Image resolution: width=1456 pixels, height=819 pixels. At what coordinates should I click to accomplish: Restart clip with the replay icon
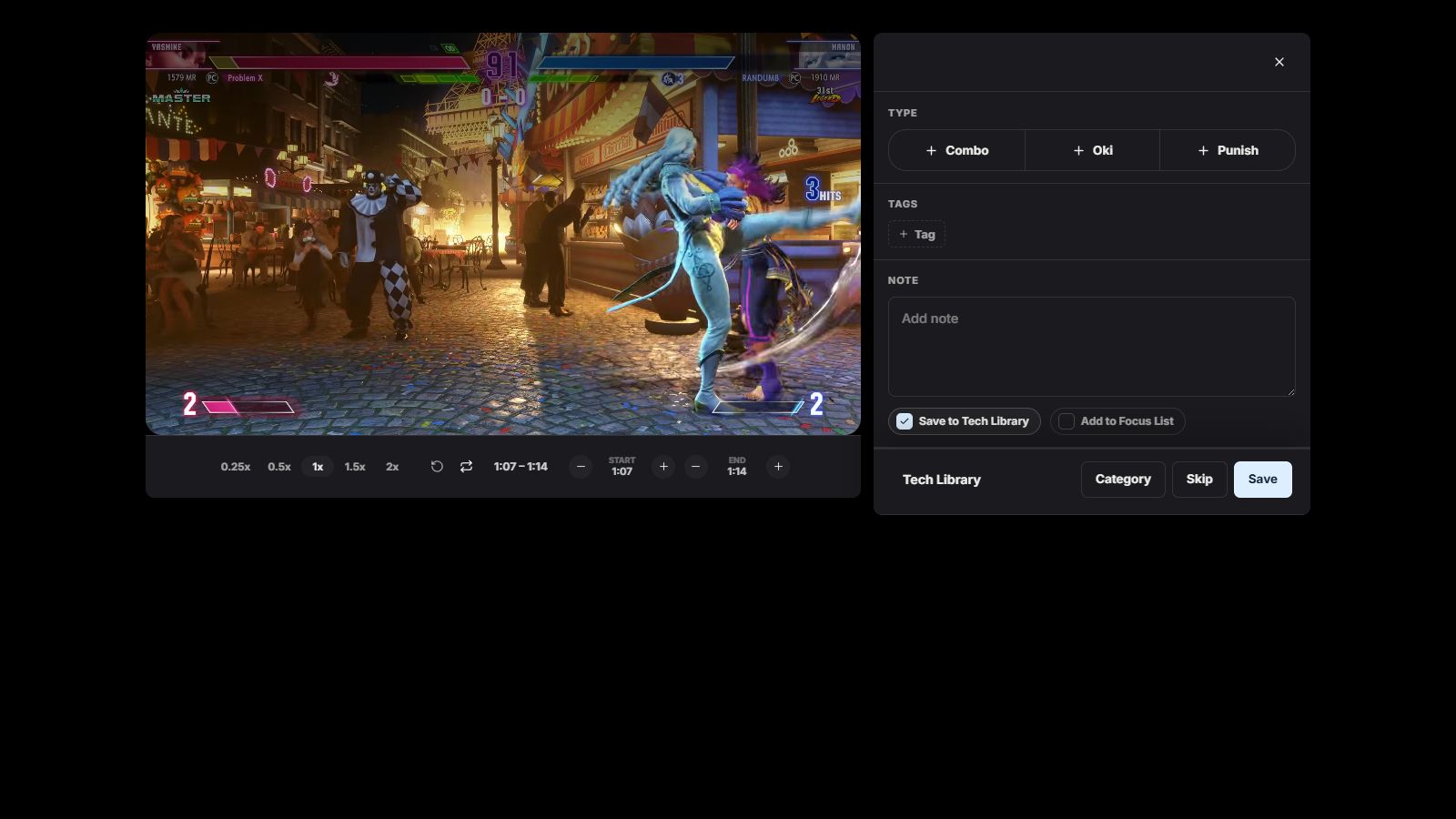[437, 467]
